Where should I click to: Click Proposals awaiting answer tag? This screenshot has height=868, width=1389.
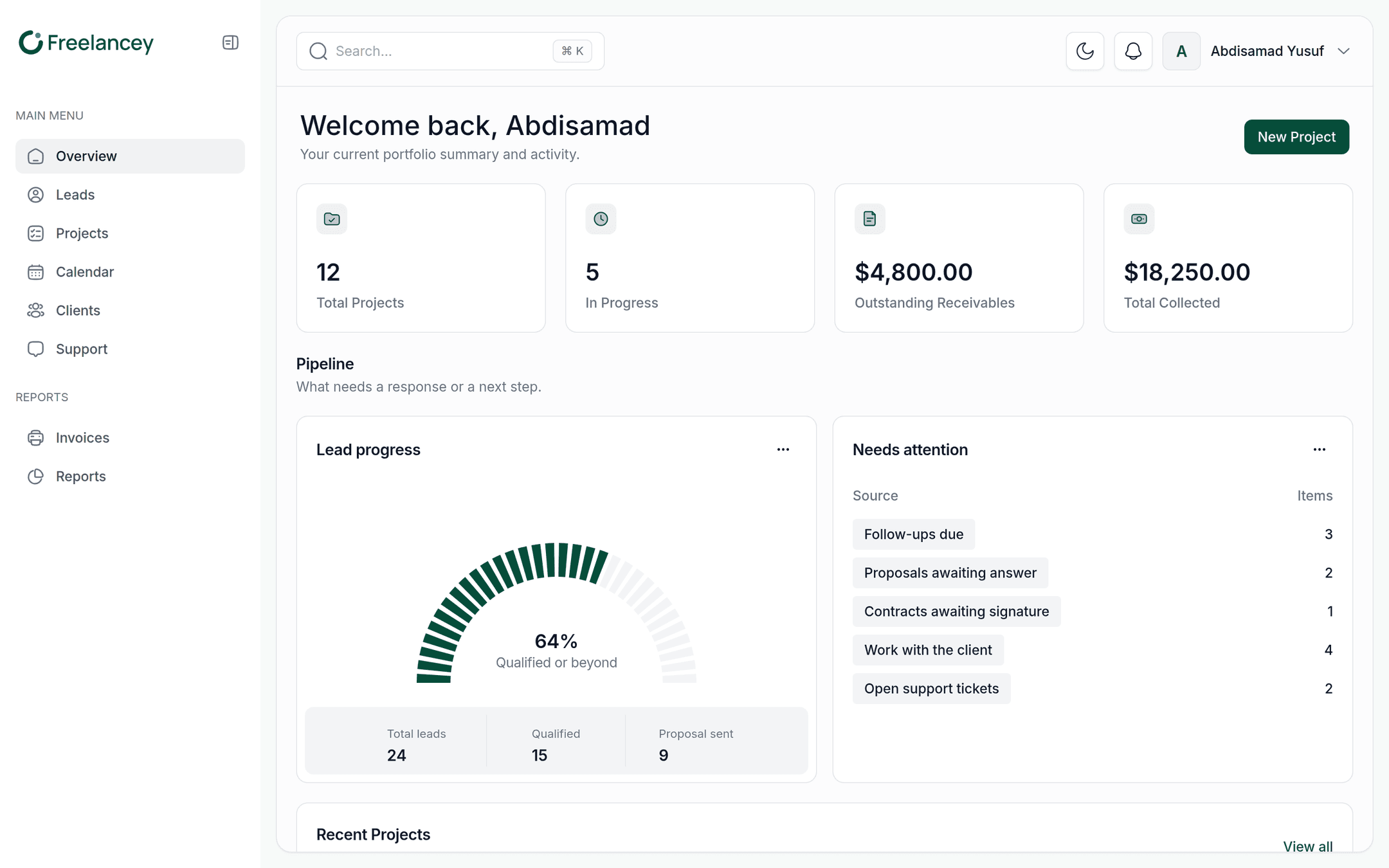click(x=950, y=573)
